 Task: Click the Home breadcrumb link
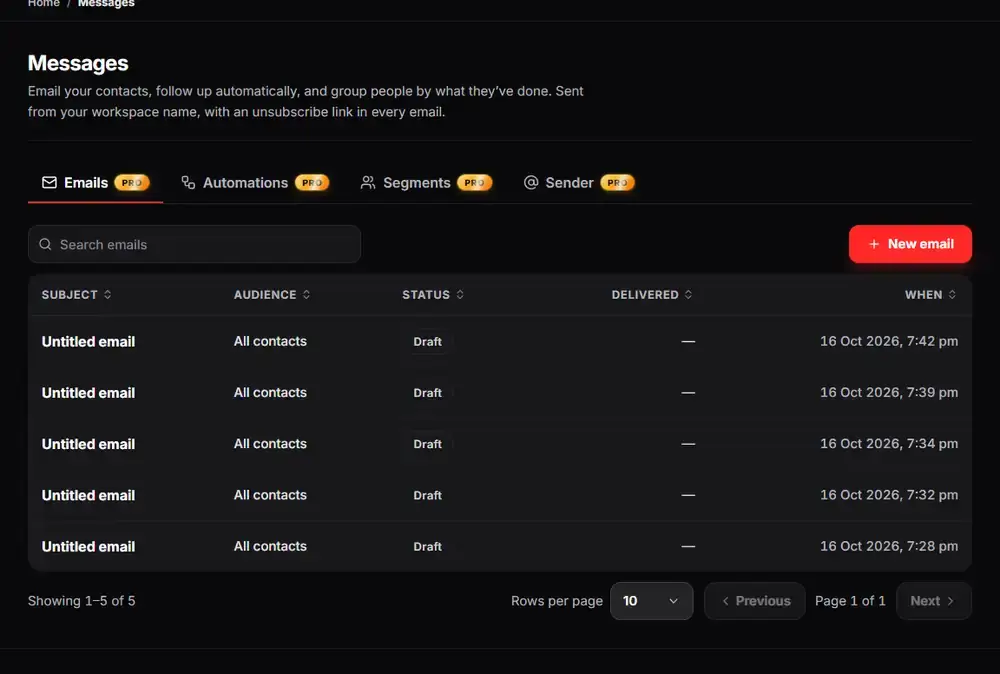(43, 3)
